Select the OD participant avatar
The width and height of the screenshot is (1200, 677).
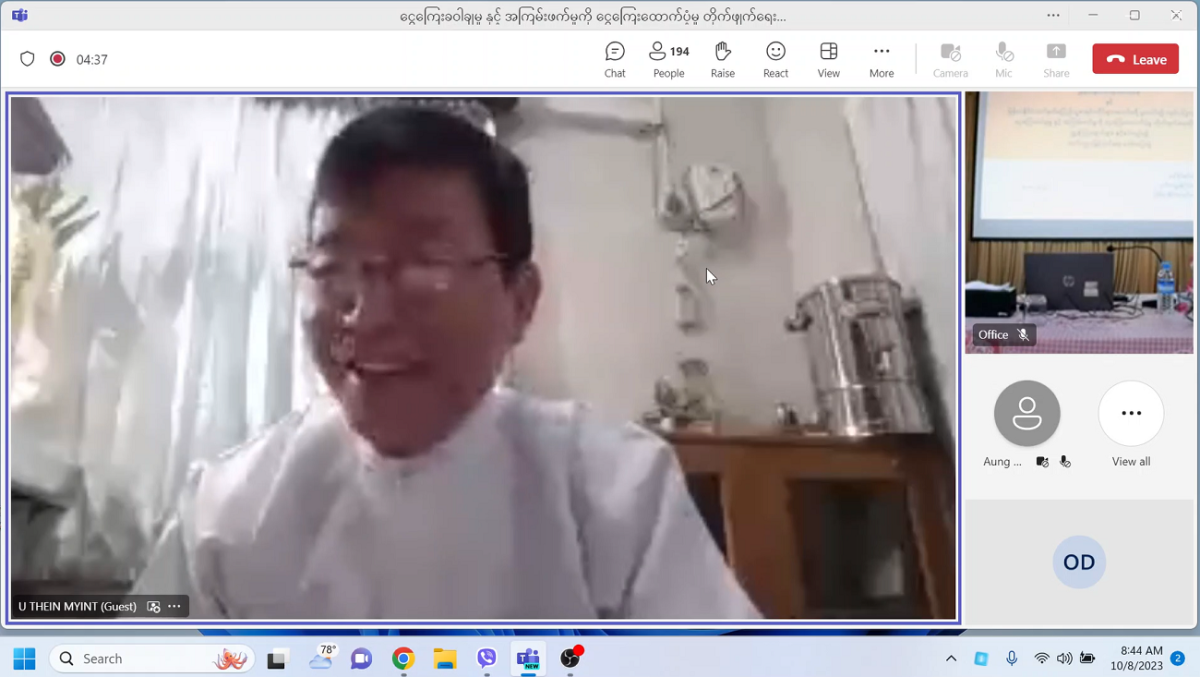1079,562
